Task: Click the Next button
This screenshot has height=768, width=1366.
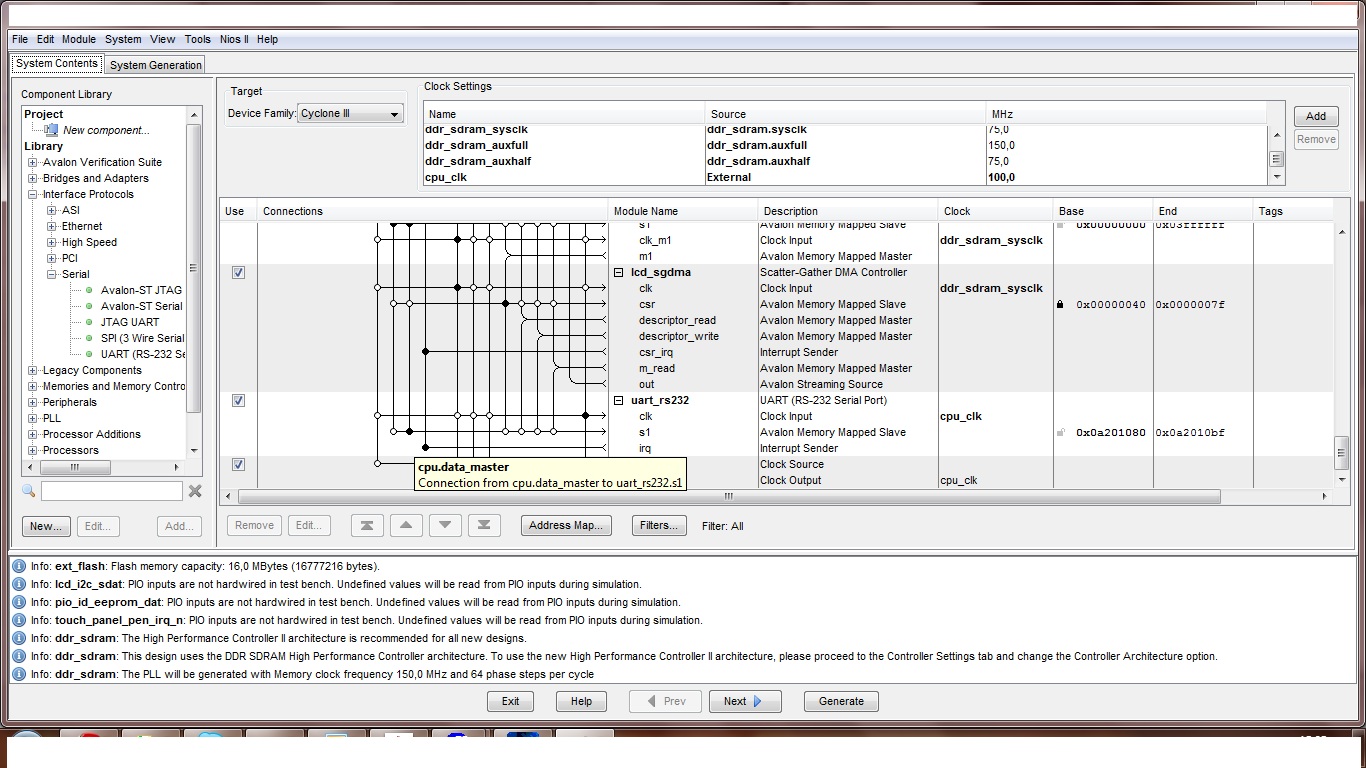Action: pyautogui.click(x=745, y=701)
